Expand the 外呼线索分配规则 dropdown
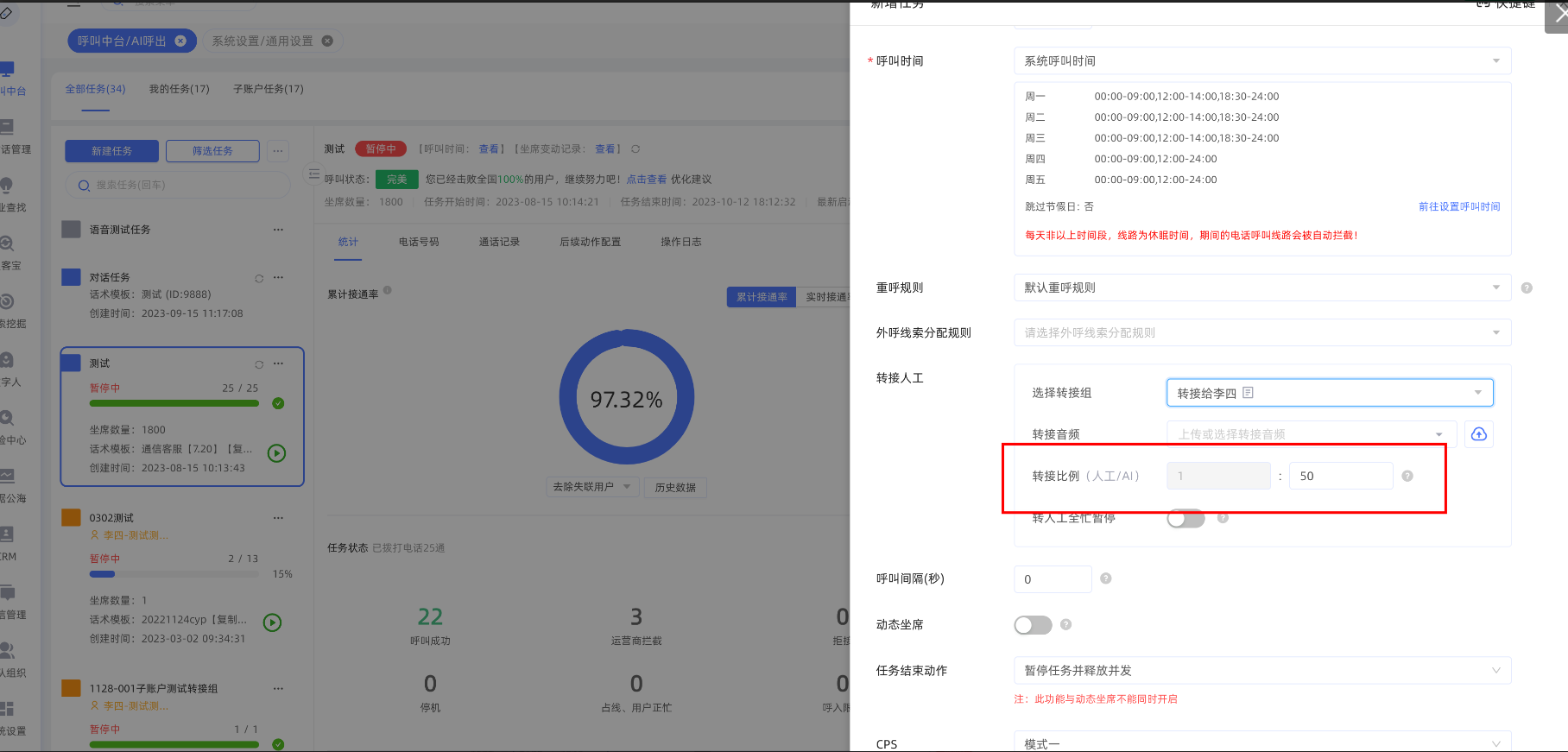 [1261, 332]
